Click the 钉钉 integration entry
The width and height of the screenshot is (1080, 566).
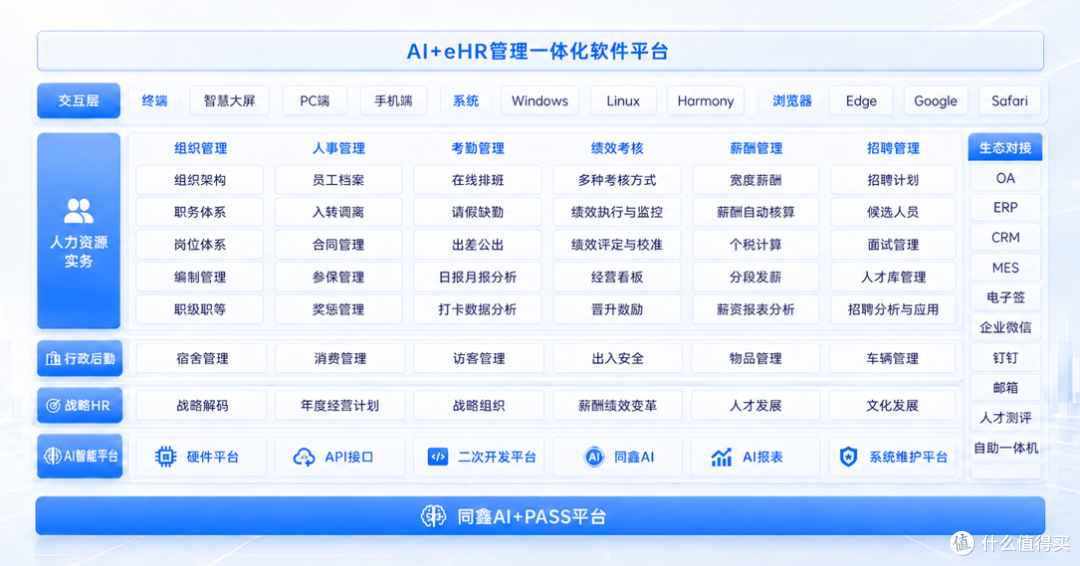point(1005,358)
